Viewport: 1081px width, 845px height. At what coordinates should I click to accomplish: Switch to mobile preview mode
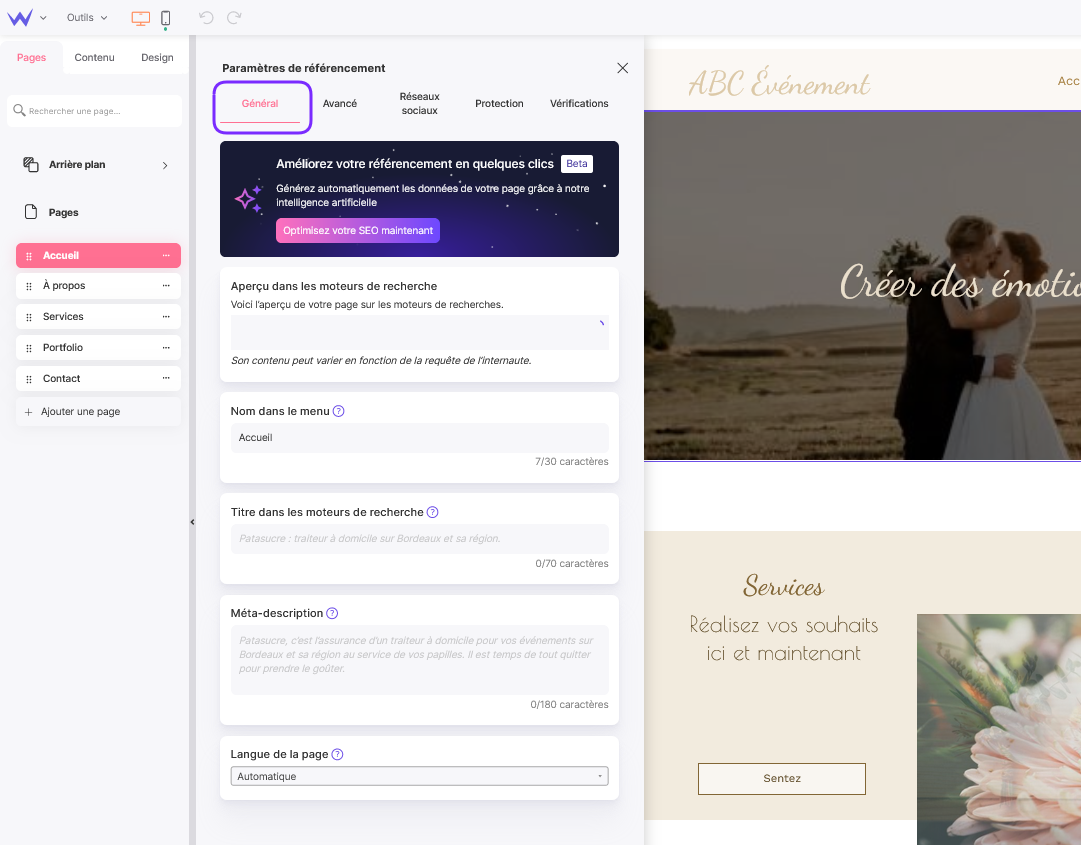tap(165, 18)
